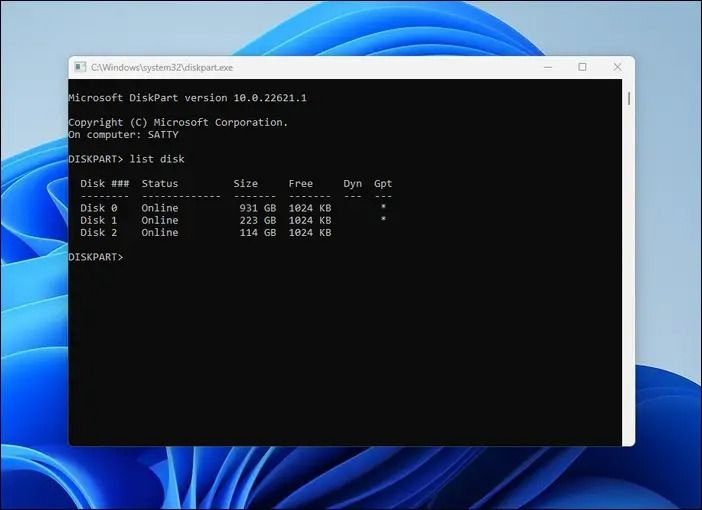Click the console vertical scrollbar thumb
Viewport: 702px width, 510px height.
[629, 99]
